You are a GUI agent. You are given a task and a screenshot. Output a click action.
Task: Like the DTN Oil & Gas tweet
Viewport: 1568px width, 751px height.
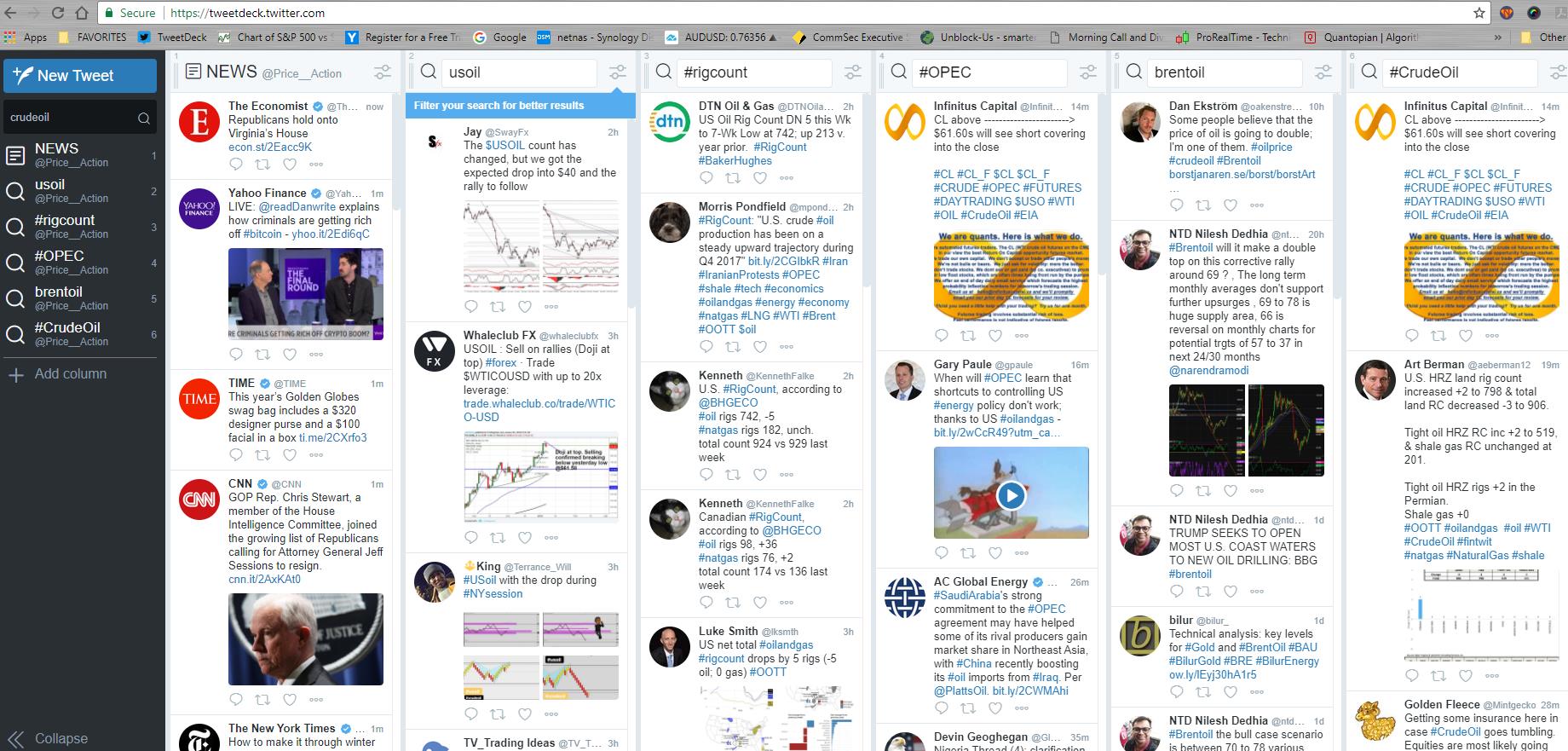760,178
